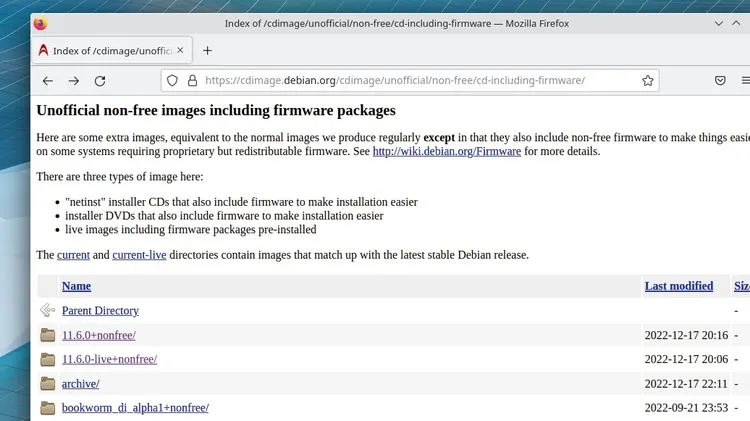Click the Debian favicon on the tab

44,50
